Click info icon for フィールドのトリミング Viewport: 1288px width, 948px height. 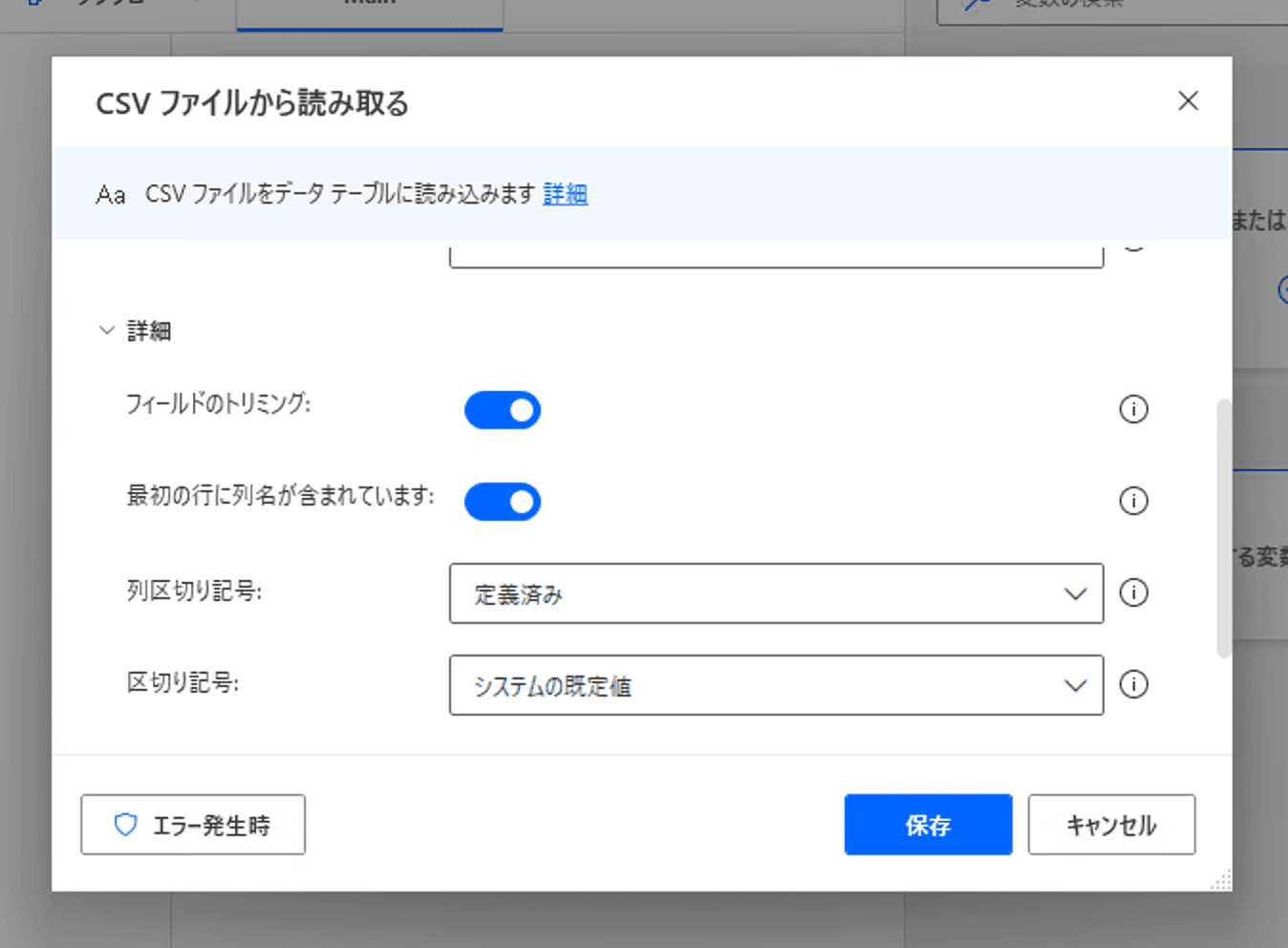[1133, 410]
